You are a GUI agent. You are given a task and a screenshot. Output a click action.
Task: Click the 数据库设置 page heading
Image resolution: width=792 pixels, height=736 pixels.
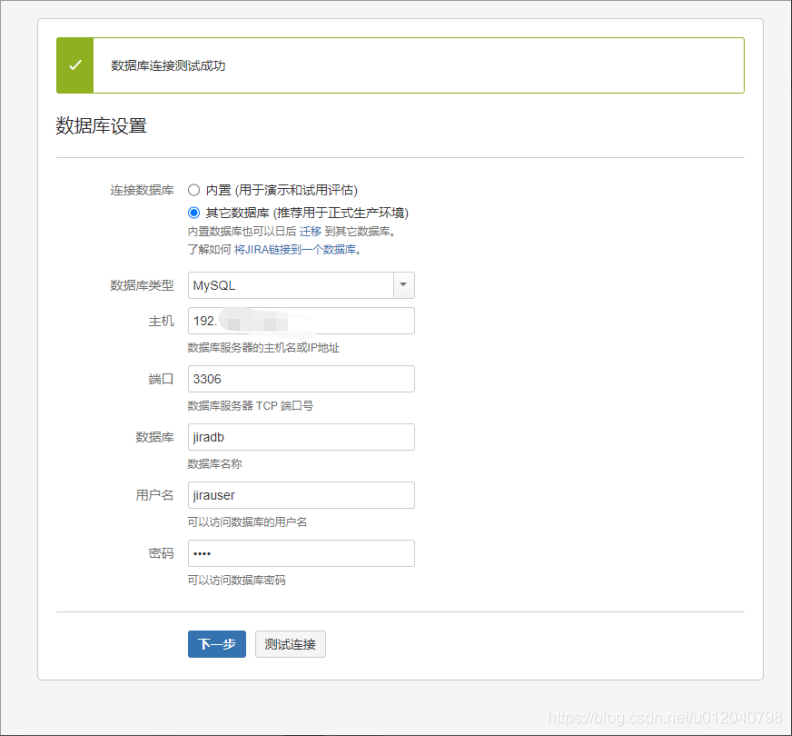point(101,126)
